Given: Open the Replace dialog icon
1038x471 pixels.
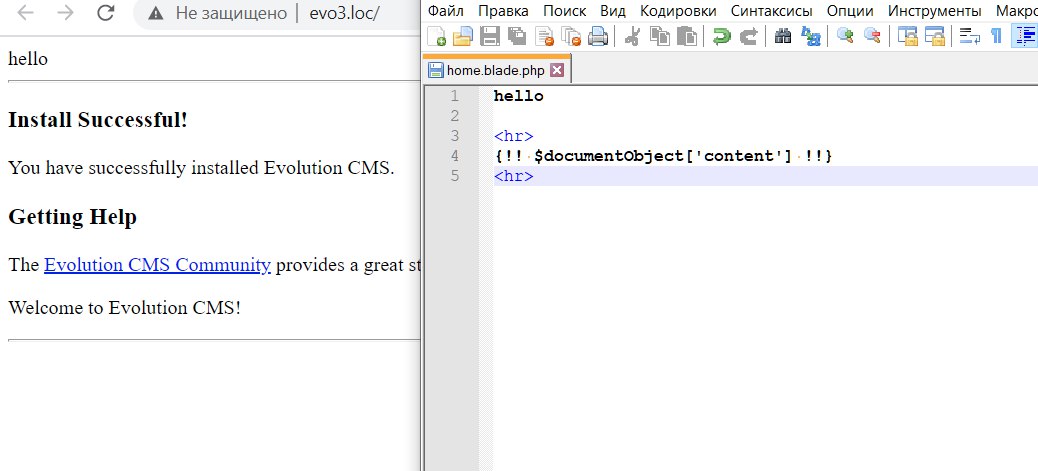Looking at the screenshot, I should (x=810, y=36).
